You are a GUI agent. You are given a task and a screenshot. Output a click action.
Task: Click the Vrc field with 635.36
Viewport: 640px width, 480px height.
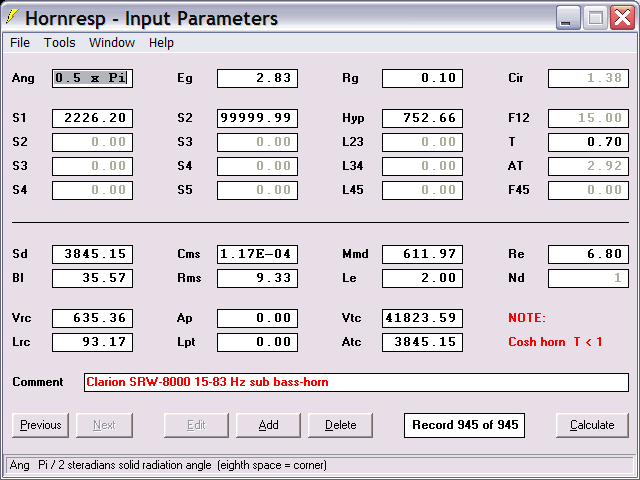[92, 318]
